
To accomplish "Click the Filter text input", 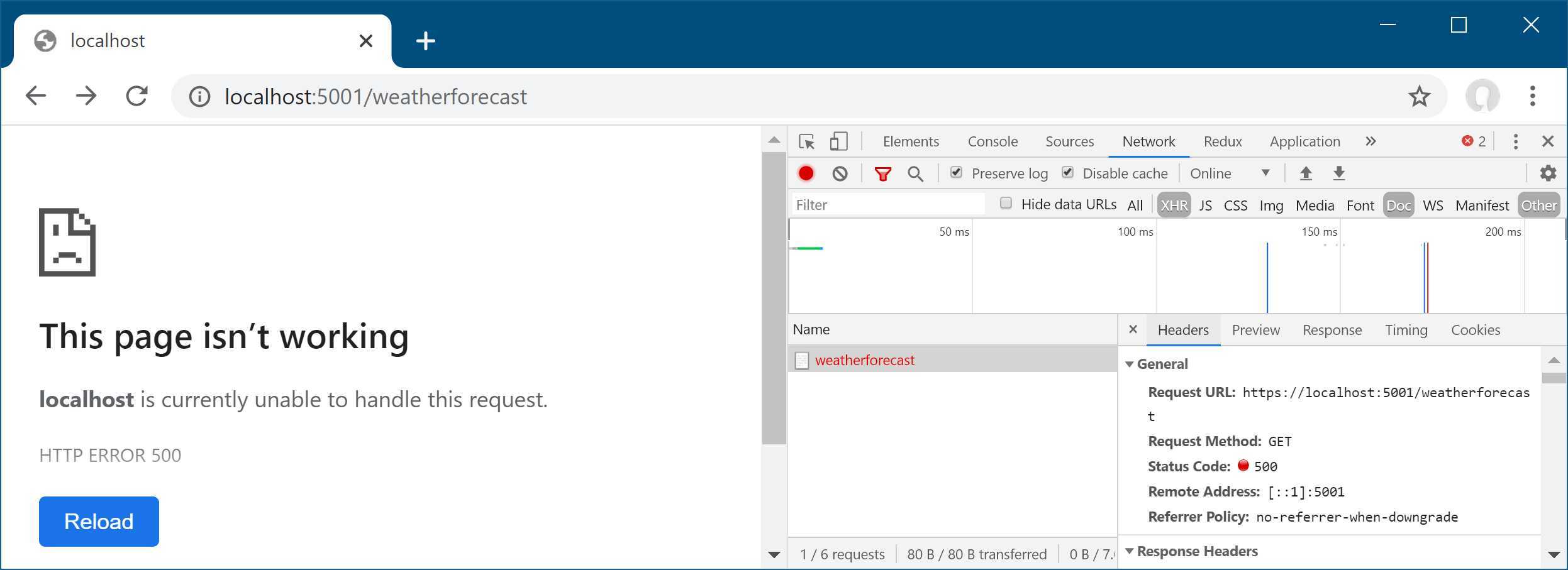I will click(887, 205).
